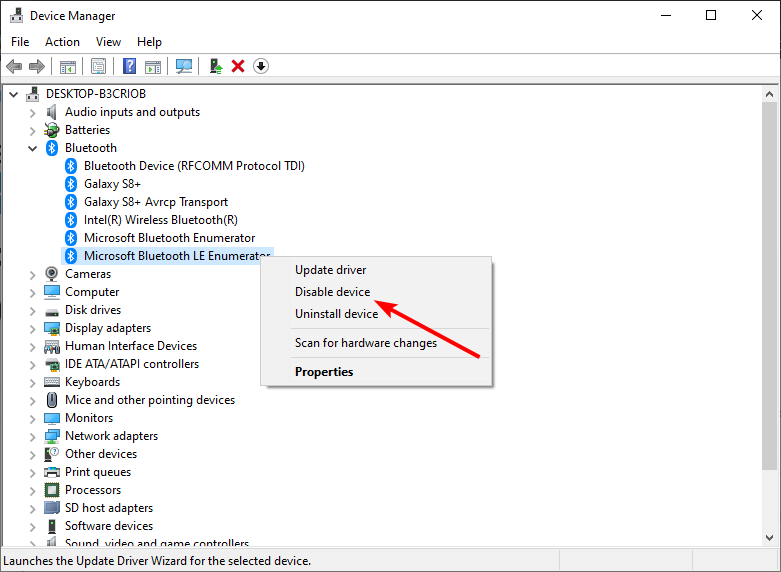
Task: Click Scan for hardware changes monitor icon
Action: point(184,66)
